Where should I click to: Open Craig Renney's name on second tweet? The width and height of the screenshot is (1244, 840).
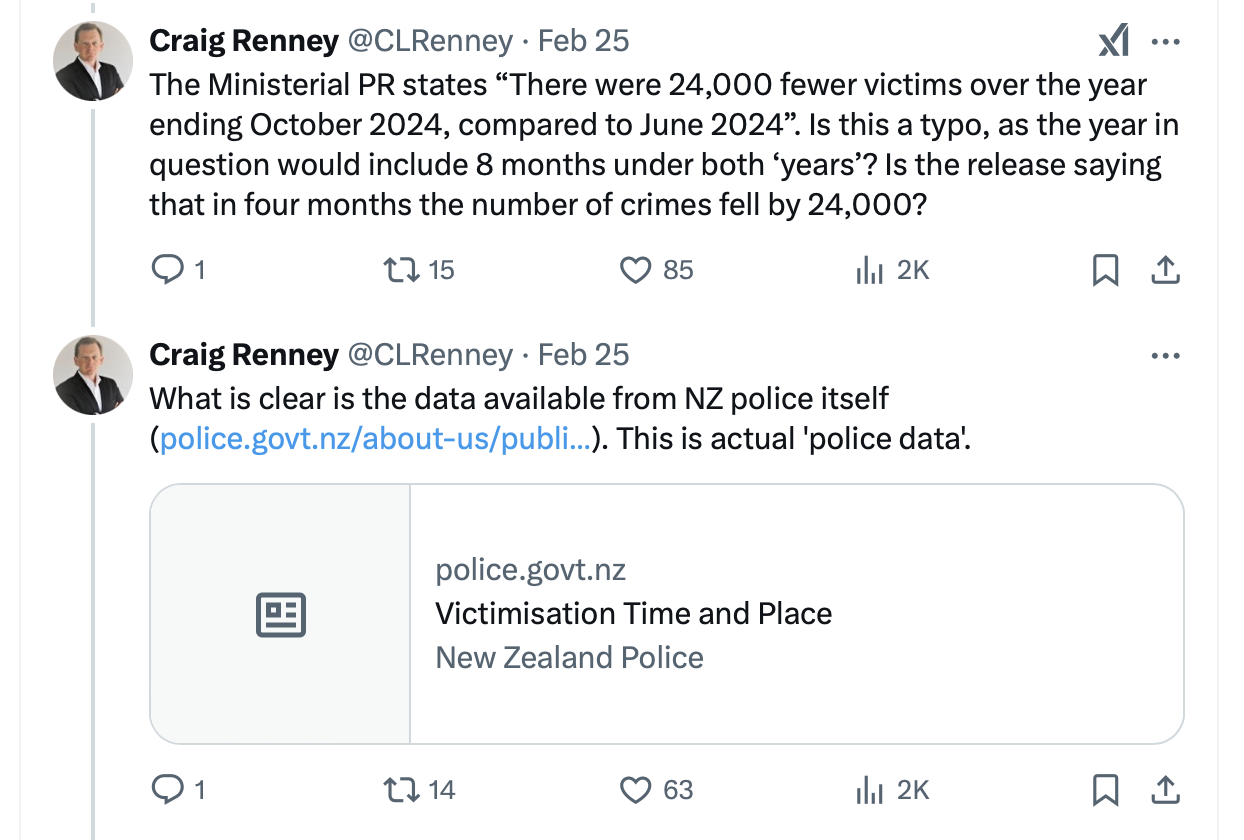tap(244, 355)
